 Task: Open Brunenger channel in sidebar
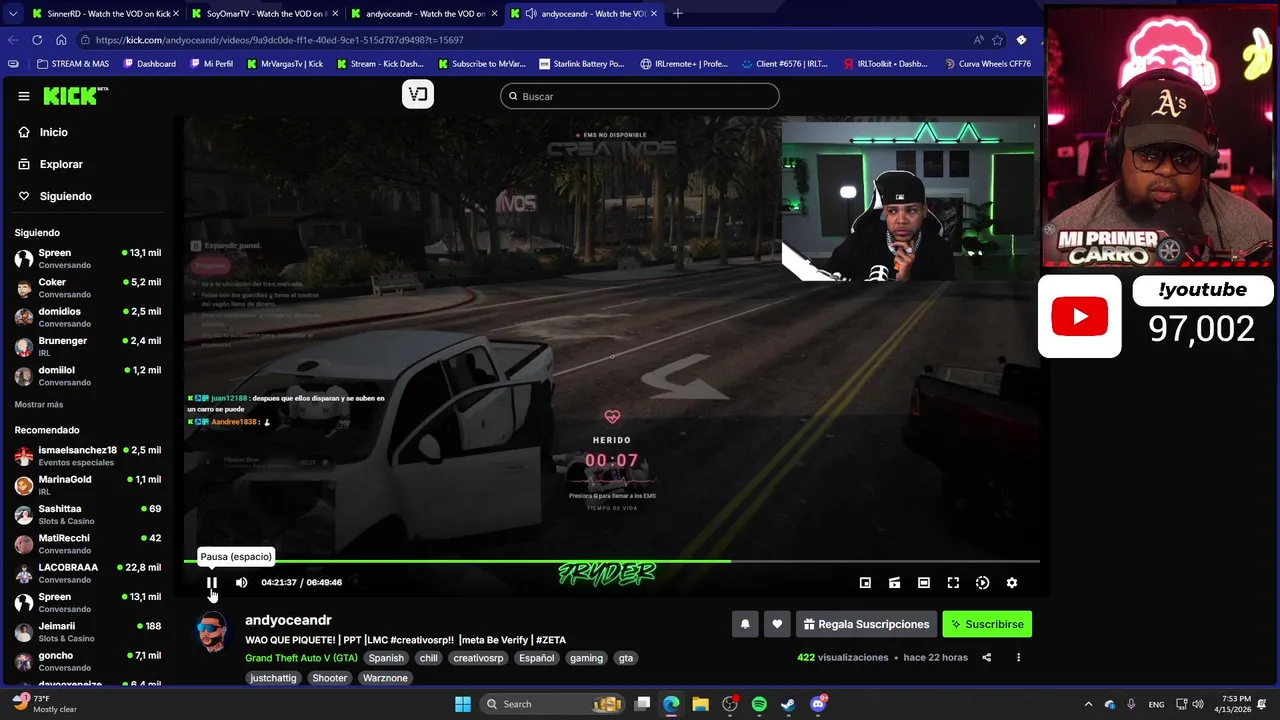88,347
